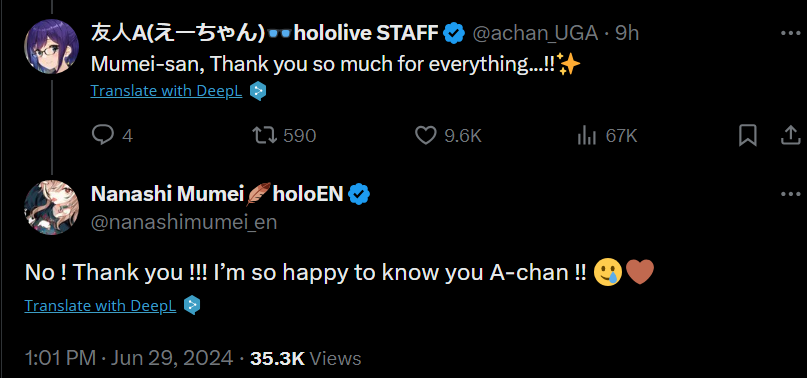Open the 67K view analytics icon

[587, 136]
